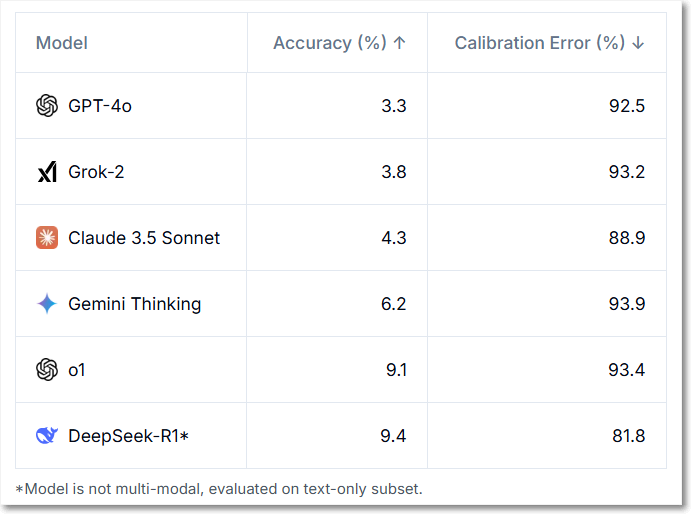Click the down arrow next to Calibration Error
Viewport: 691px width, 514px height.
[638, 43]
